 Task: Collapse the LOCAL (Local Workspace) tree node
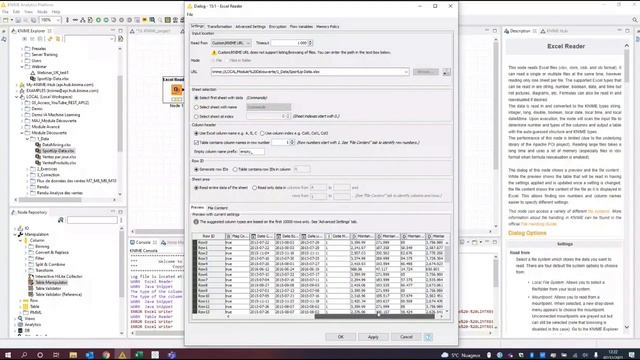pyautogui.click(x=17, y=97)
